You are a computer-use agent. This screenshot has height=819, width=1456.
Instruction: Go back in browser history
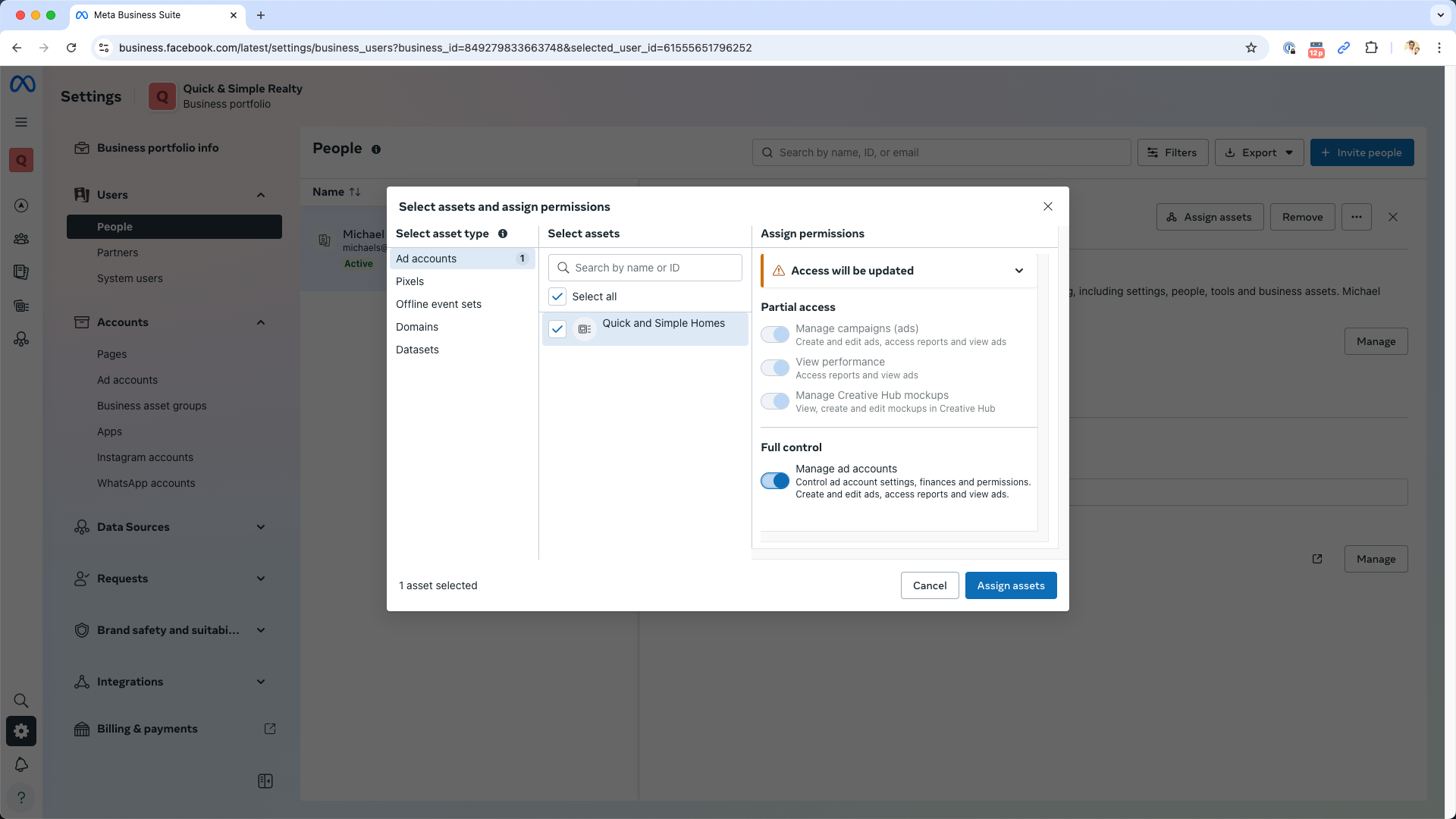[x=17, y=48]
